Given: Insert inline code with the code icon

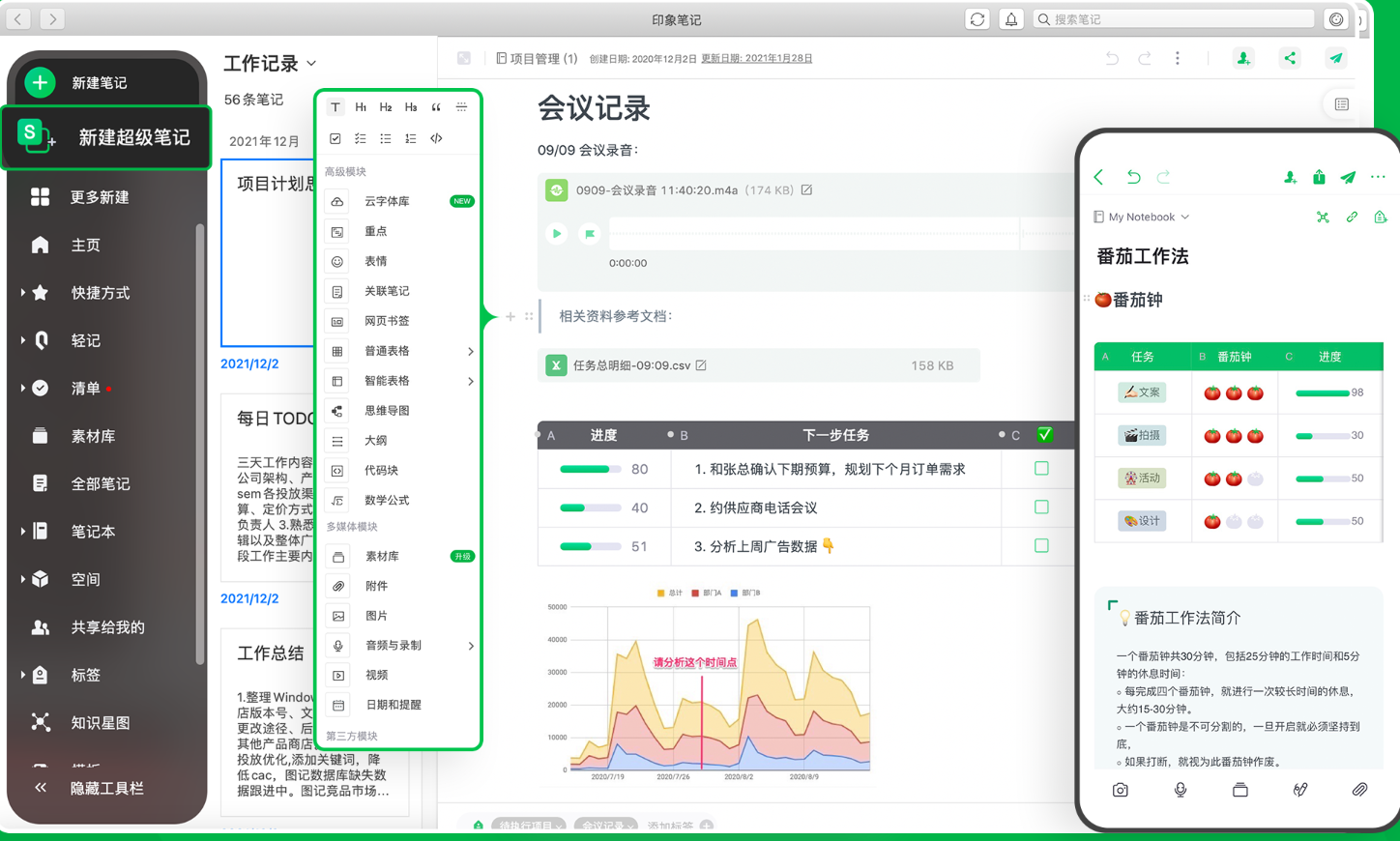Looking at the screenshot, I should point(436,139).
